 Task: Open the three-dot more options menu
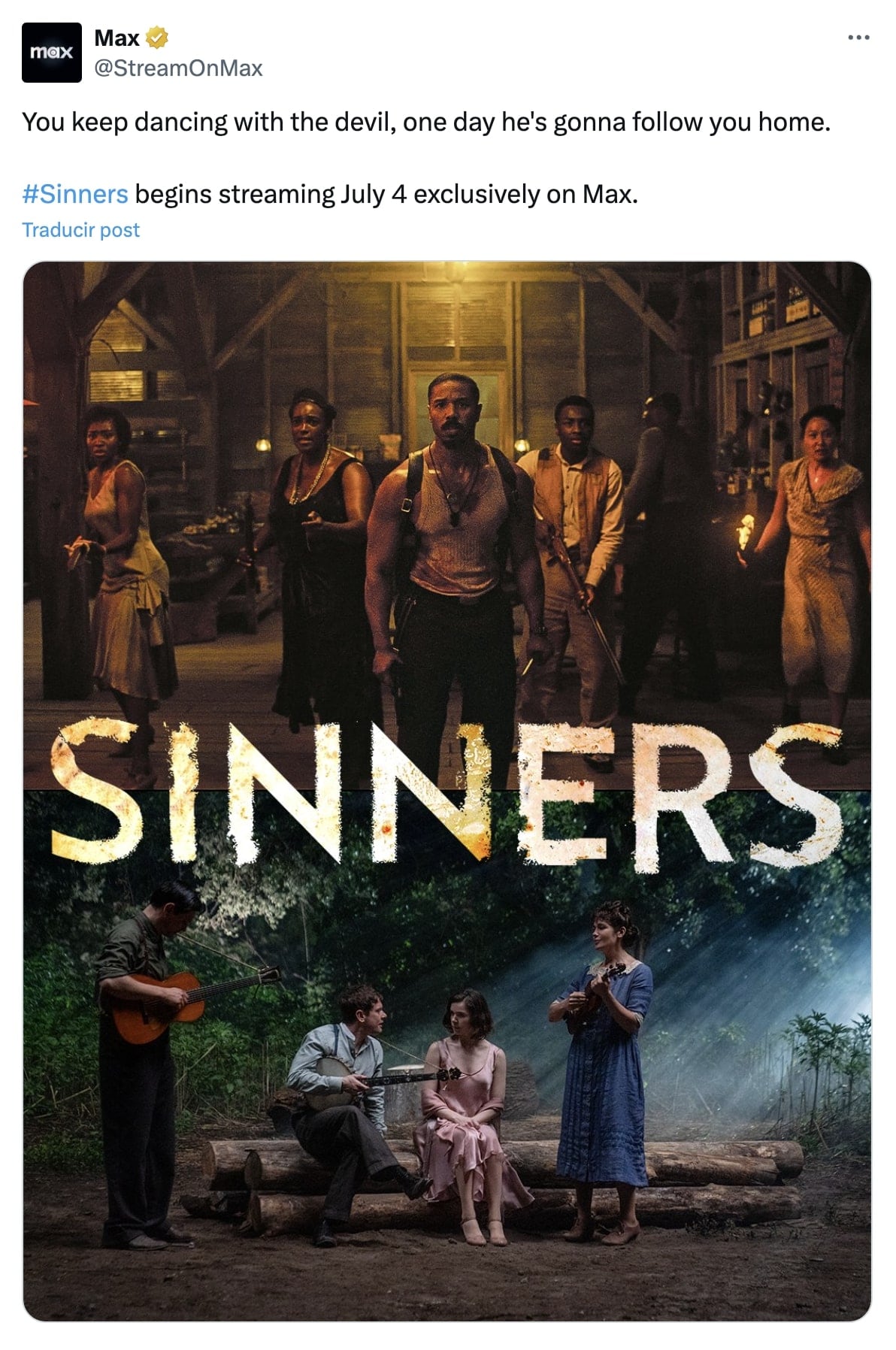[x=858, y=37]
